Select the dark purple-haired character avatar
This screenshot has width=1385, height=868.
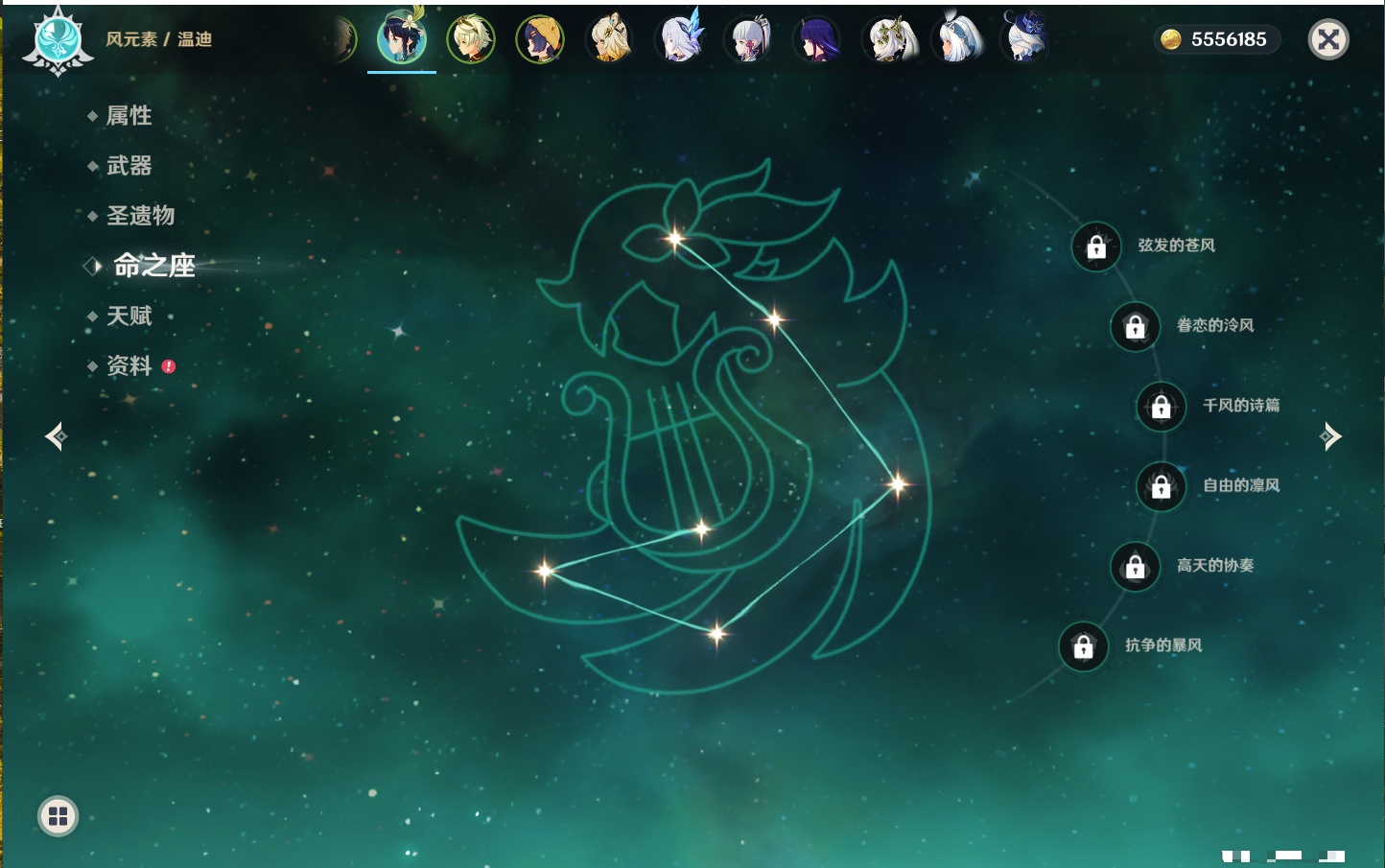[x=817, y=39]
